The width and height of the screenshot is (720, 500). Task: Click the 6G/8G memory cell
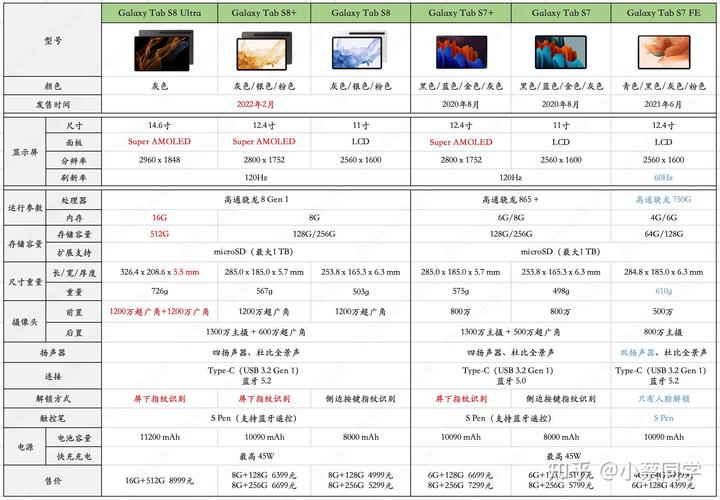510,217
